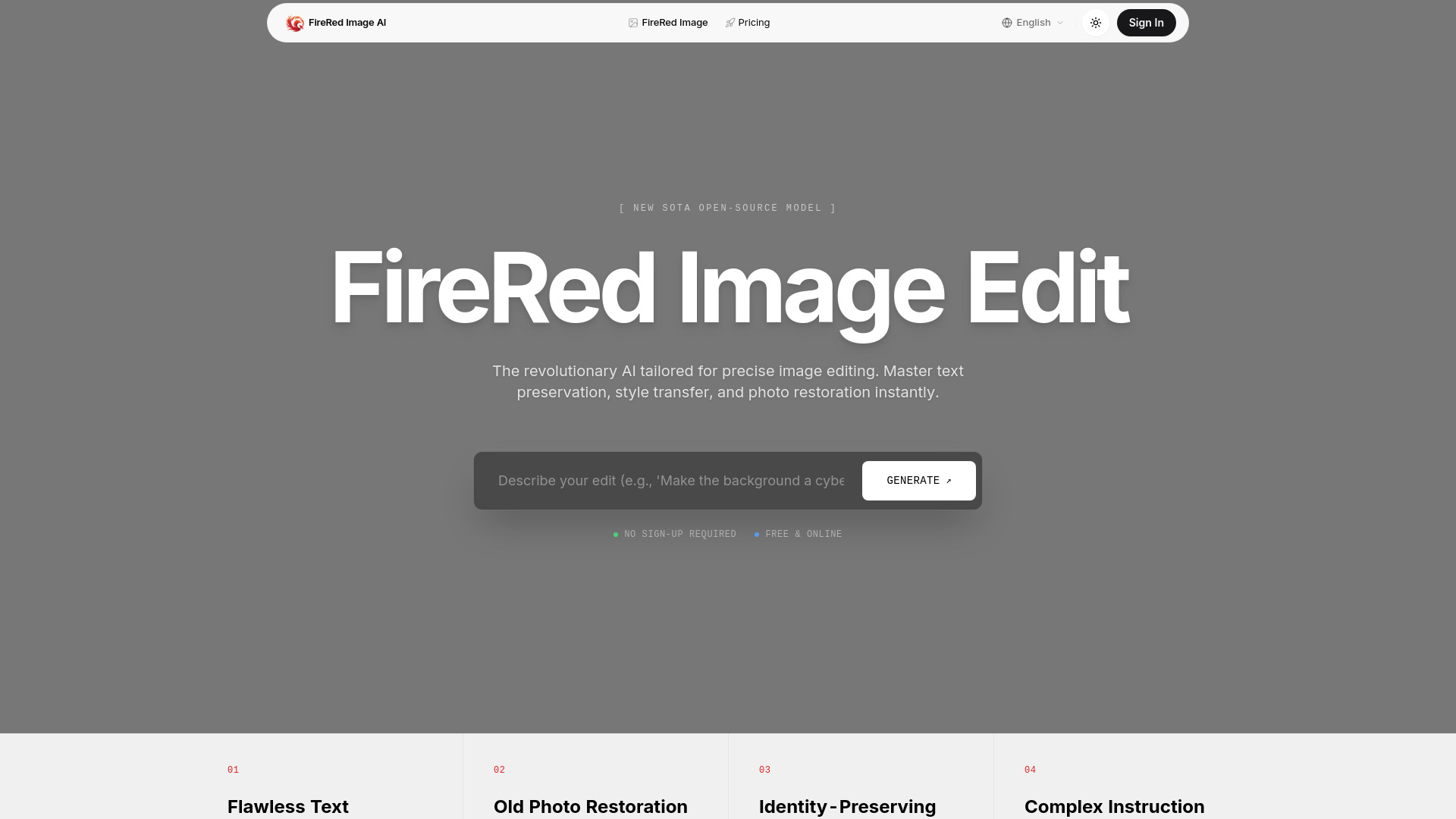Click the FireRed phoenix logo icon
Image resolution: width=1456 pixels, height=819 pixels.
pos(296,23)
